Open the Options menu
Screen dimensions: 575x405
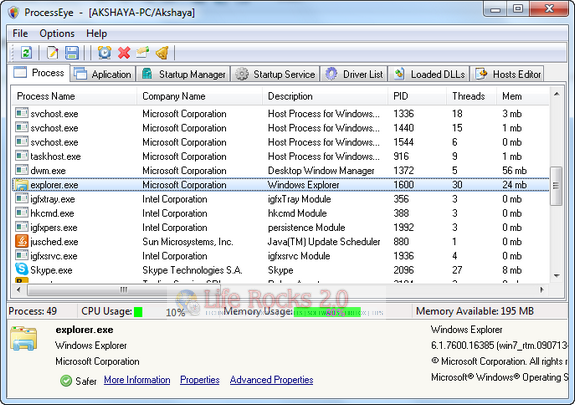[57, 33]
